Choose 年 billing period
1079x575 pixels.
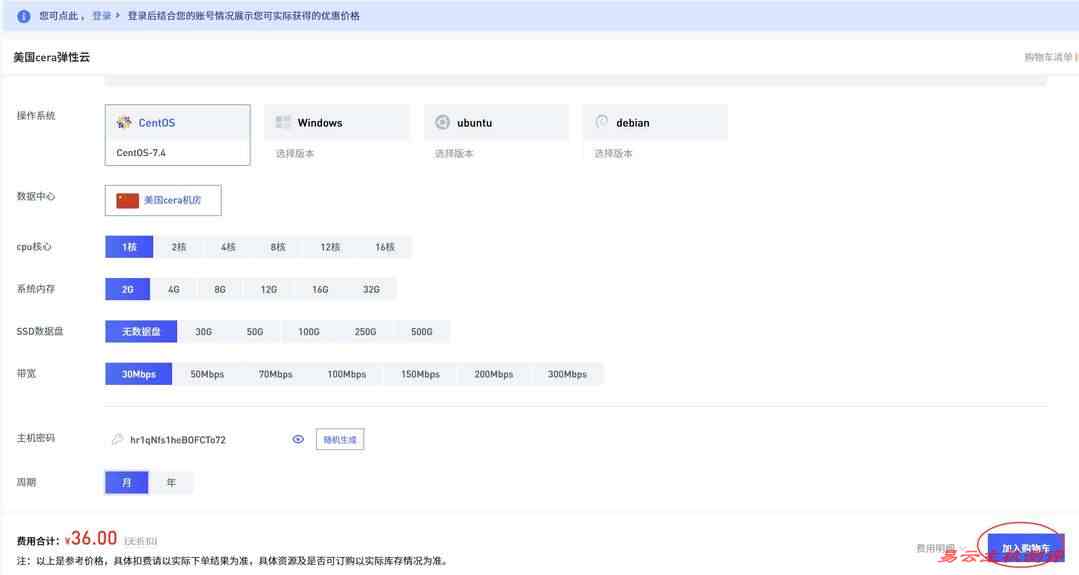pos(171,482)
